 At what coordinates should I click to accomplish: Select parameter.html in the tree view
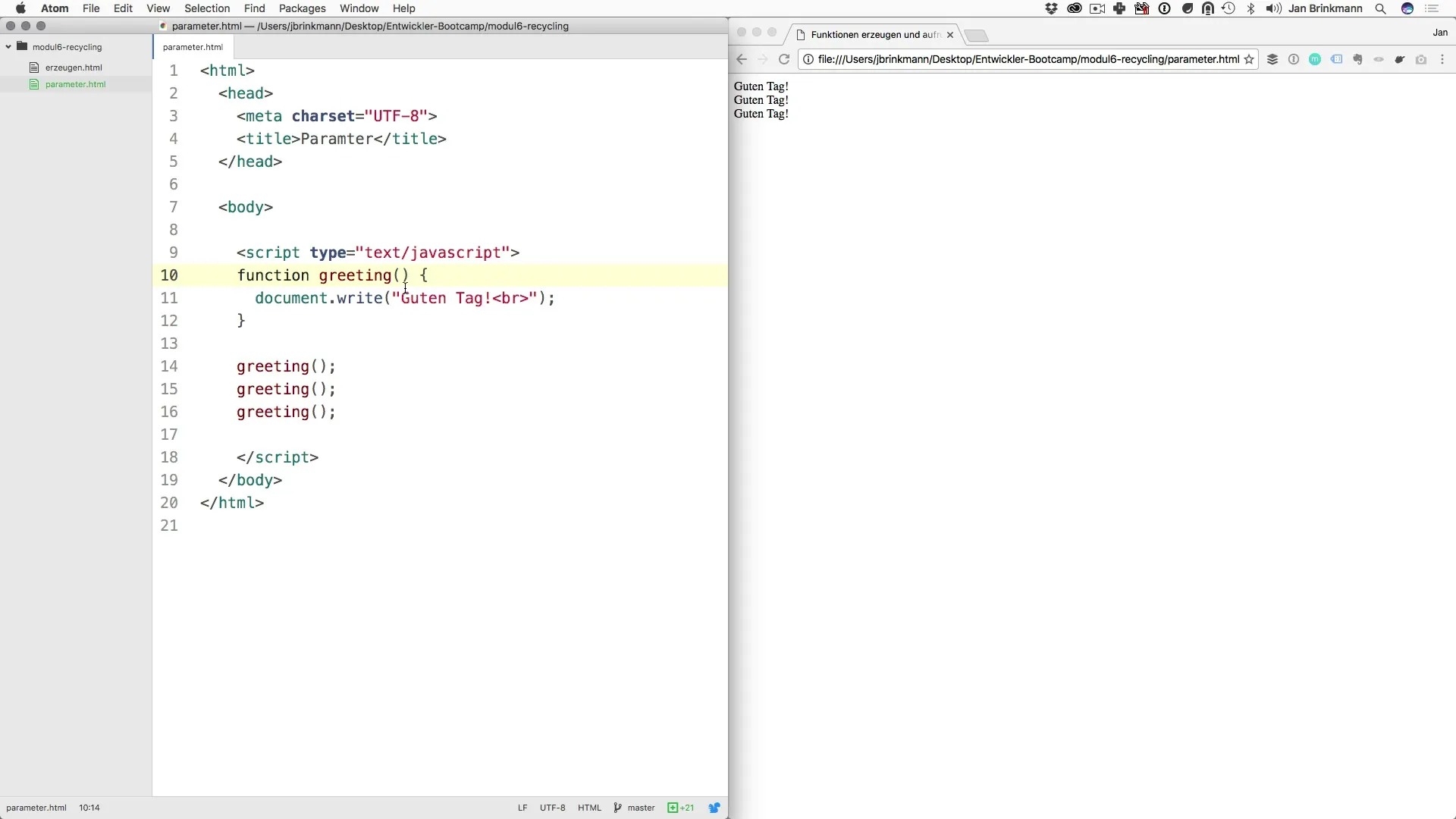pos(75,84)
